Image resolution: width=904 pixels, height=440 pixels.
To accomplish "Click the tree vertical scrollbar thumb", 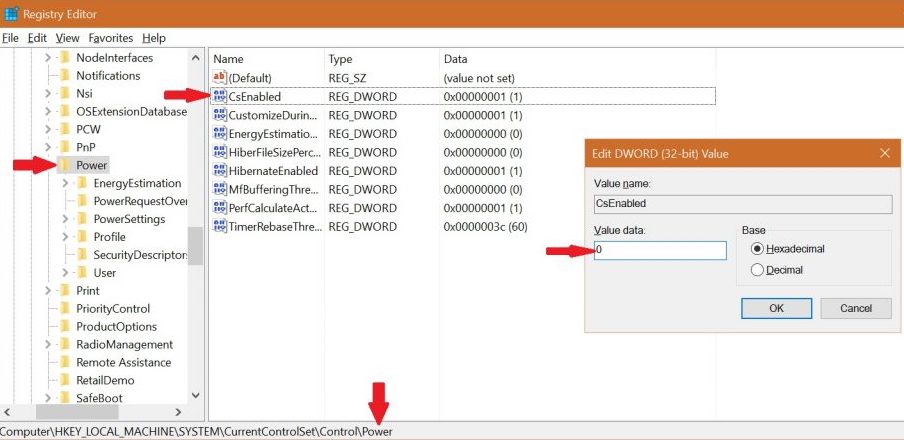I will coord(195,245).
